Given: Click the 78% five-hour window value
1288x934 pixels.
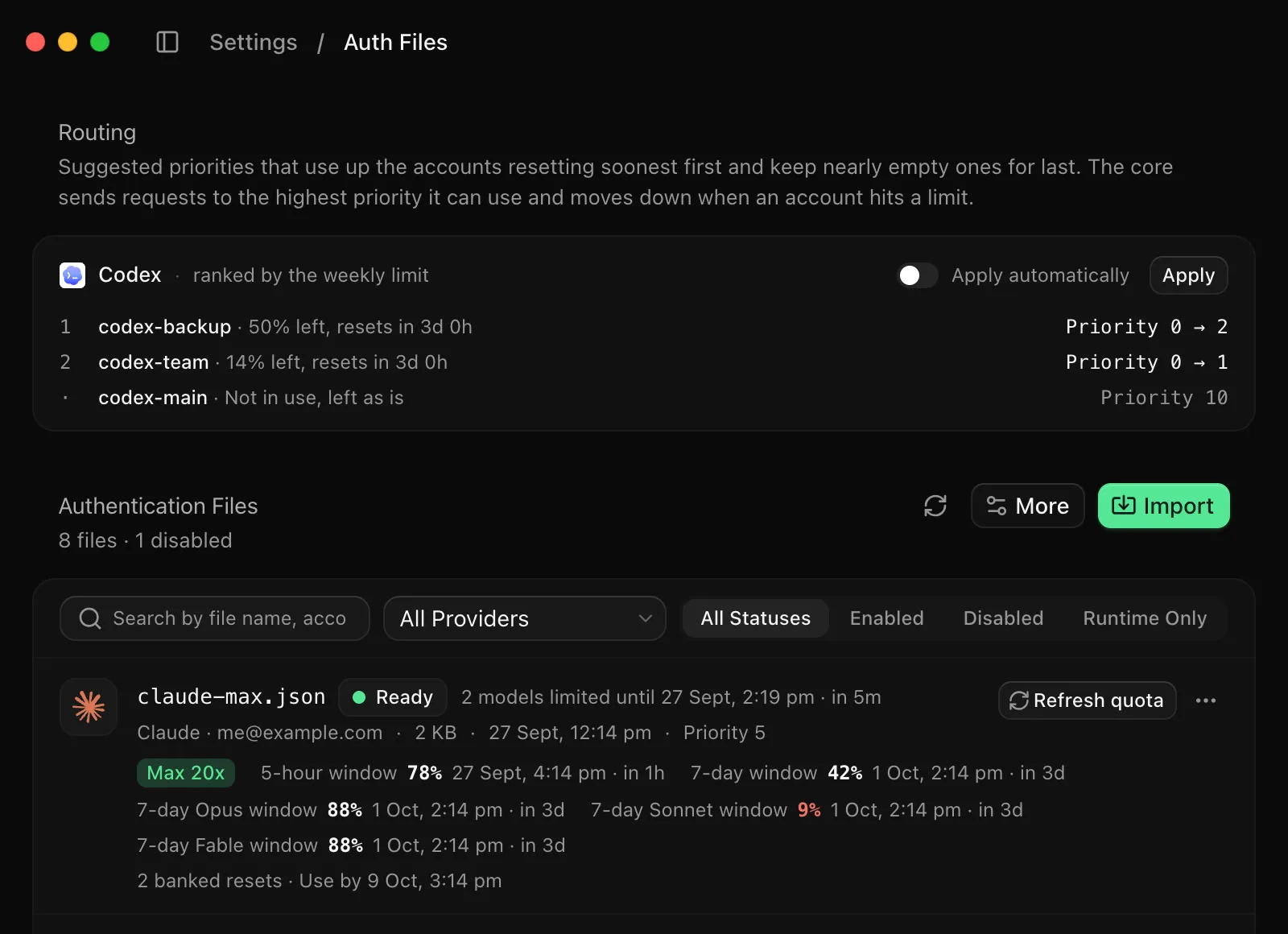Looking at the screenshot, I should coord(425,773).
